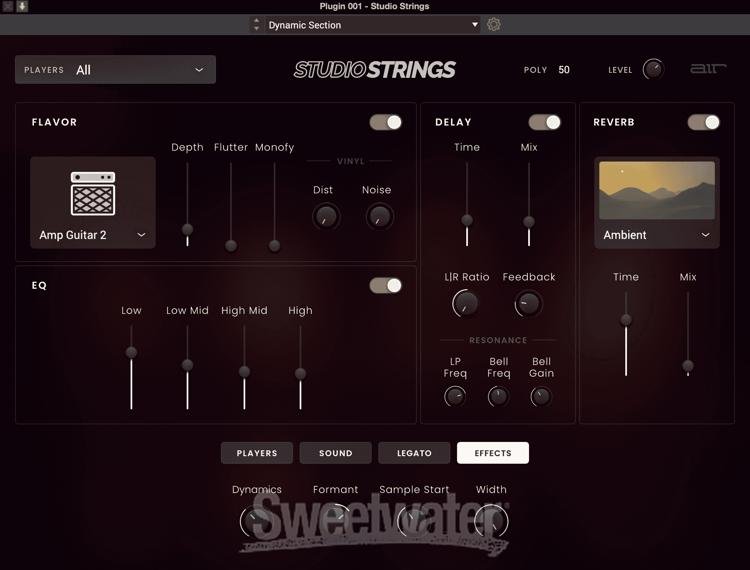Image resolution: width=750 pixels, height=570 pixels.
Task: Click the amp cabinet icon in Flavor
Action: [93, 193]
